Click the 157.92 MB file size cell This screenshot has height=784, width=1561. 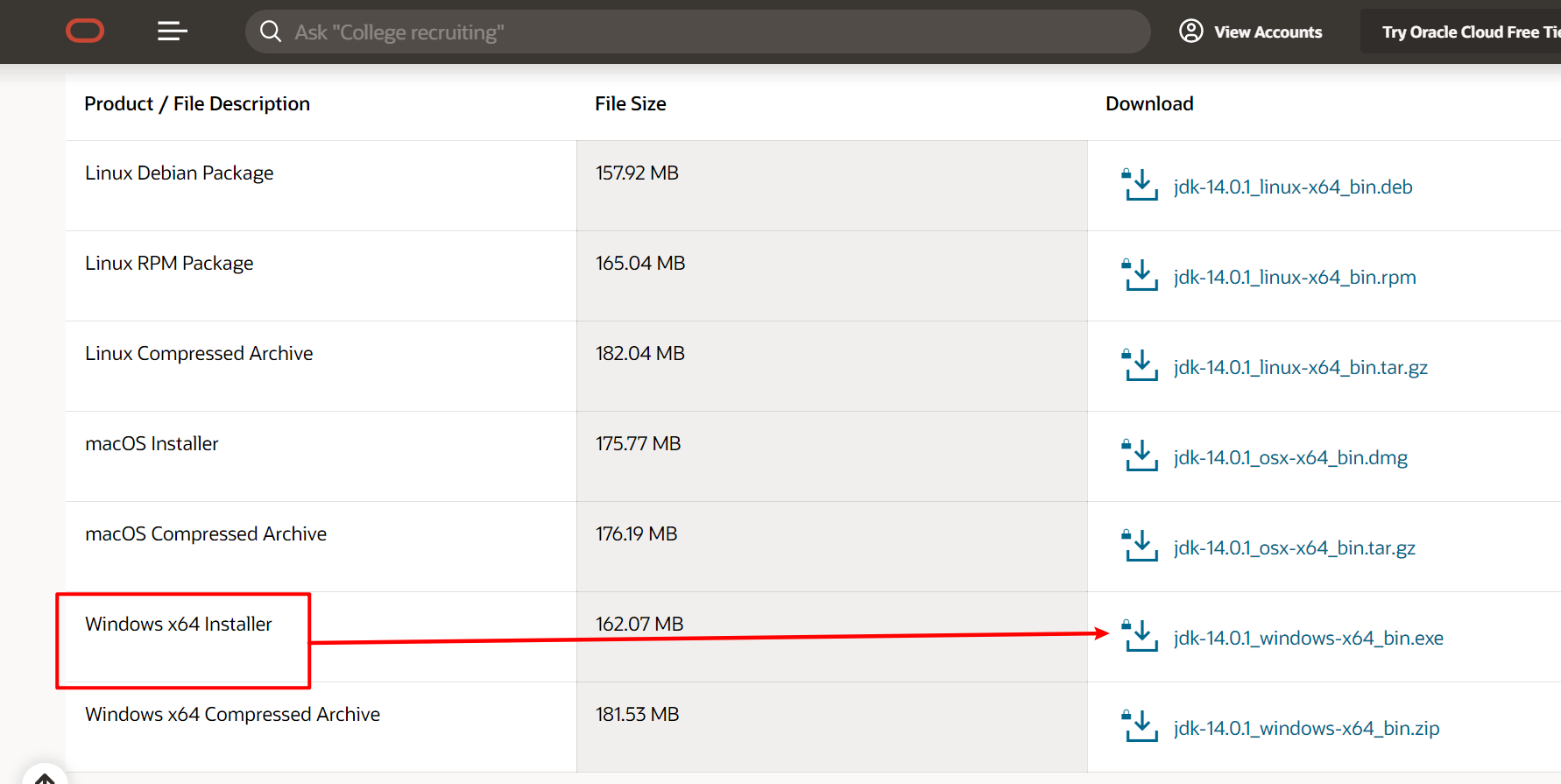(x=831, y=186)
